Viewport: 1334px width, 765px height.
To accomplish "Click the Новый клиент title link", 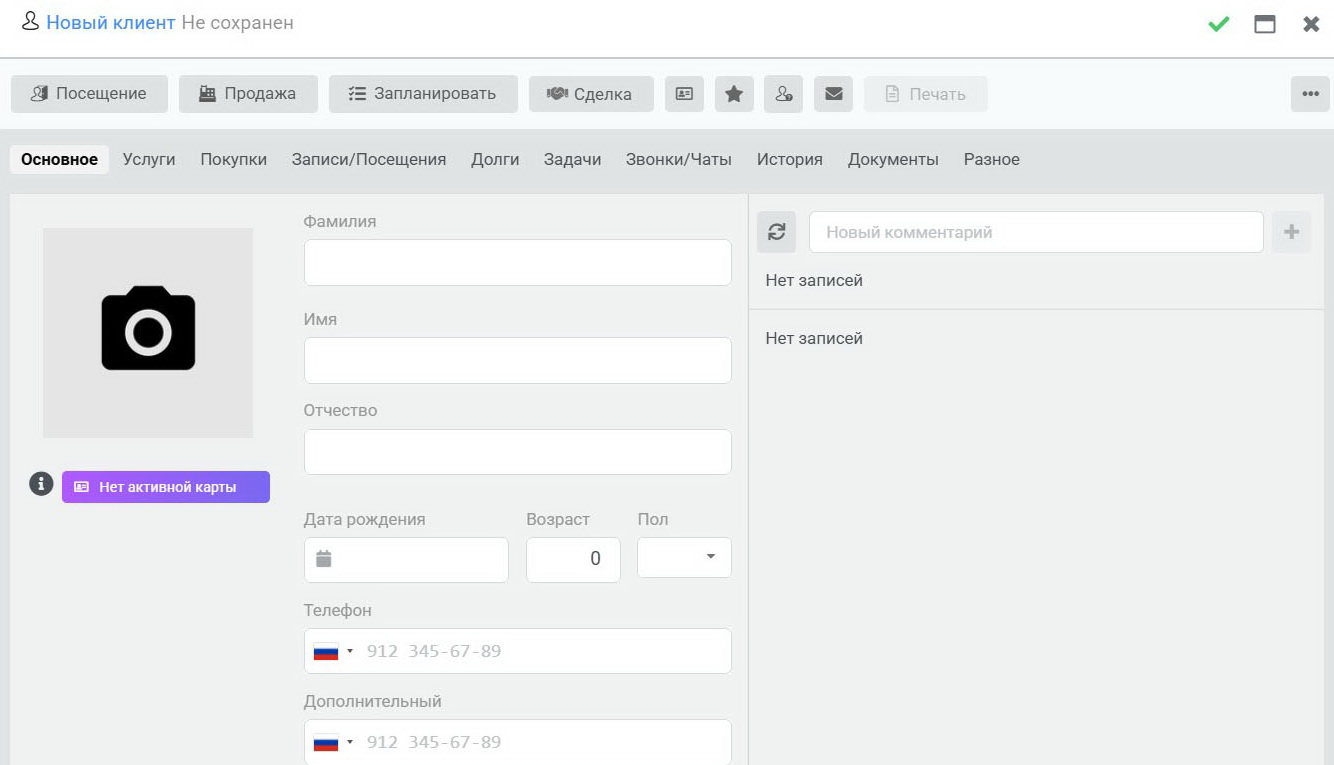I will click(x=111, y=22).
